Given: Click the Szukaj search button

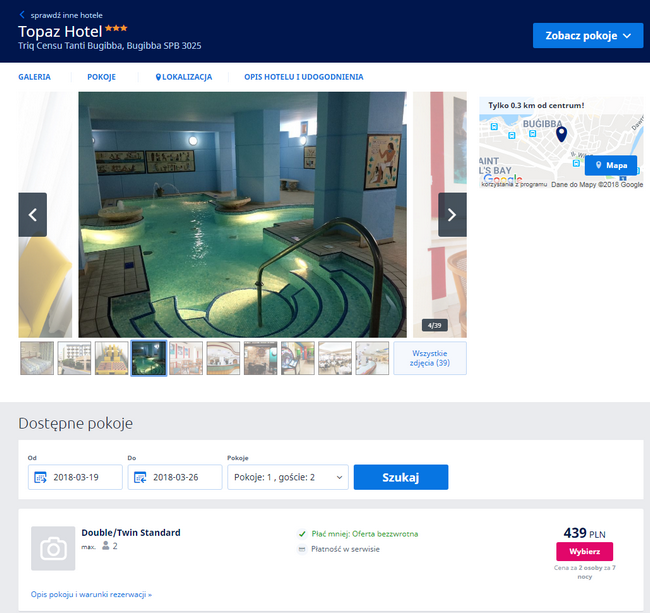Looking at the screenshot, I should (x=401, y=477).
